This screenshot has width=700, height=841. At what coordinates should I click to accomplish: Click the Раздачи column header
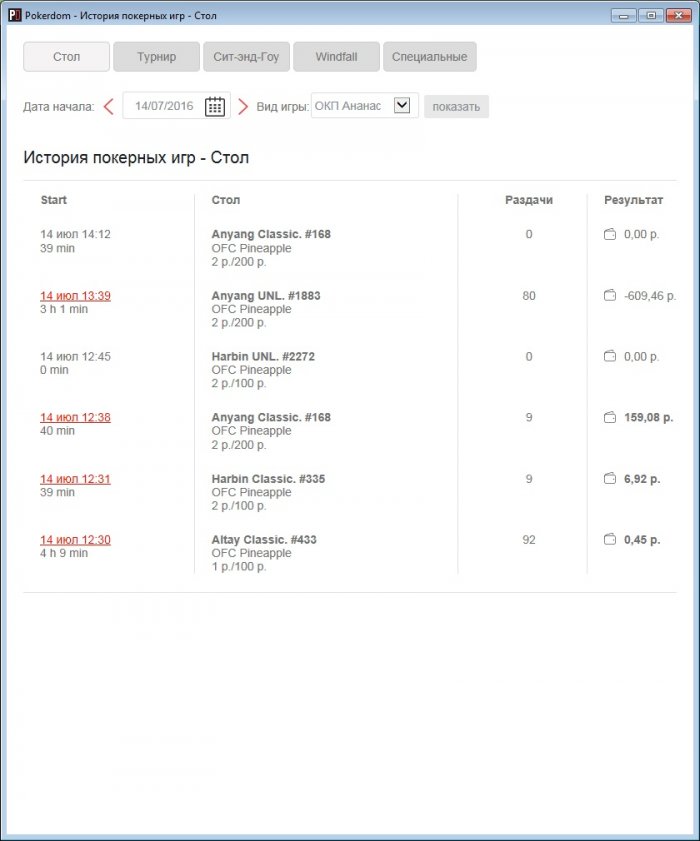point(529,200)
